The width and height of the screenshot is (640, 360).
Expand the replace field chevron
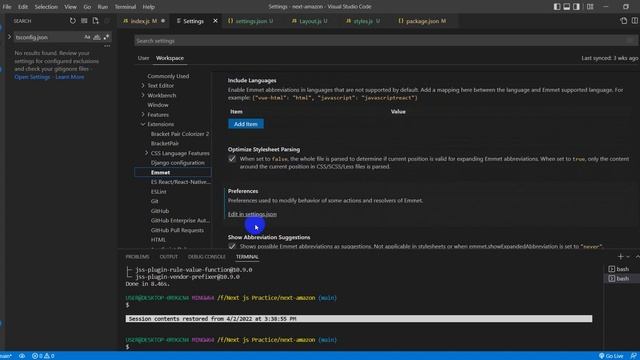[9, 37]
